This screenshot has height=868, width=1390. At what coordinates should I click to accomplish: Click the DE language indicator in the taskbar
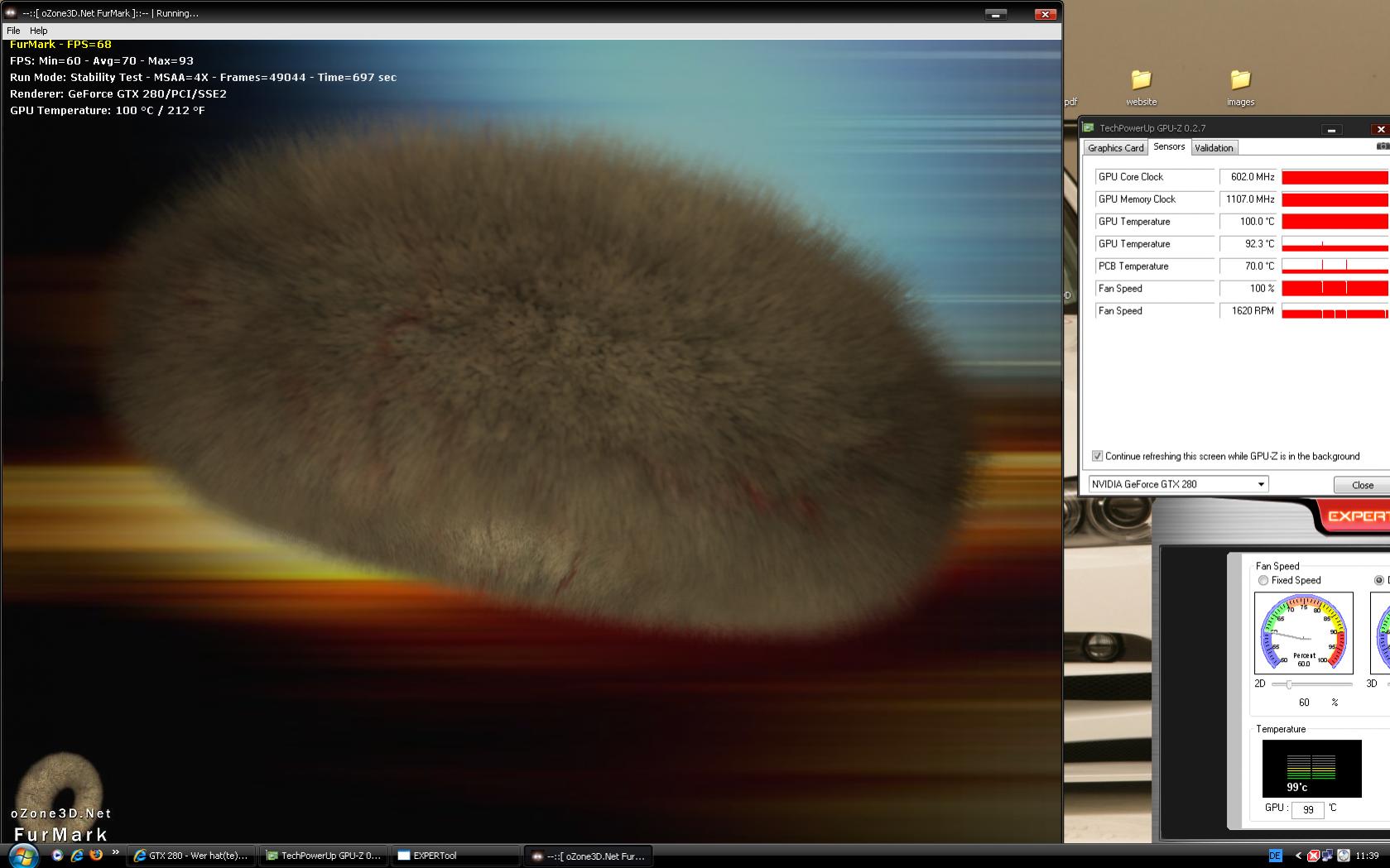tap(1275, 856)
